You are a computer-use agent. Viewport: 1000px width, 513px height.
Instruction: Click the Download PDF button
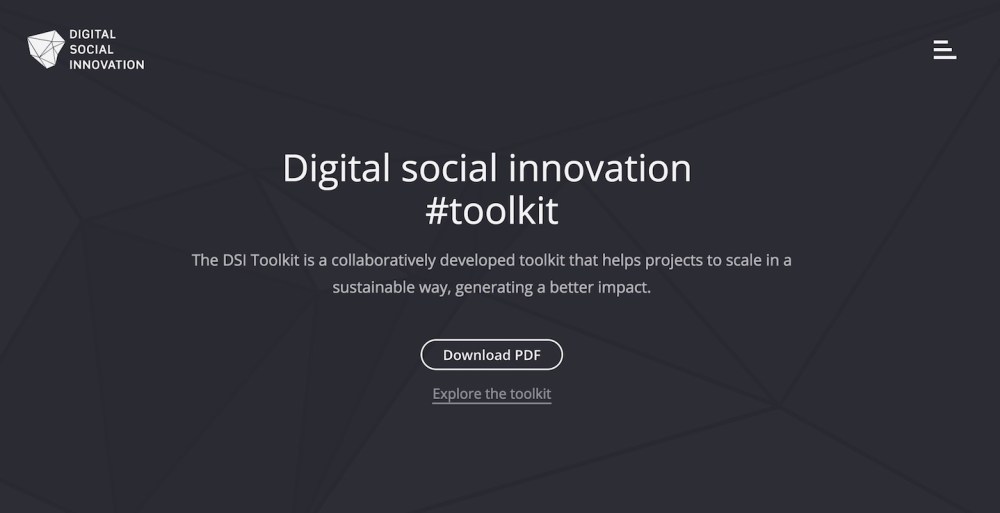491,355
